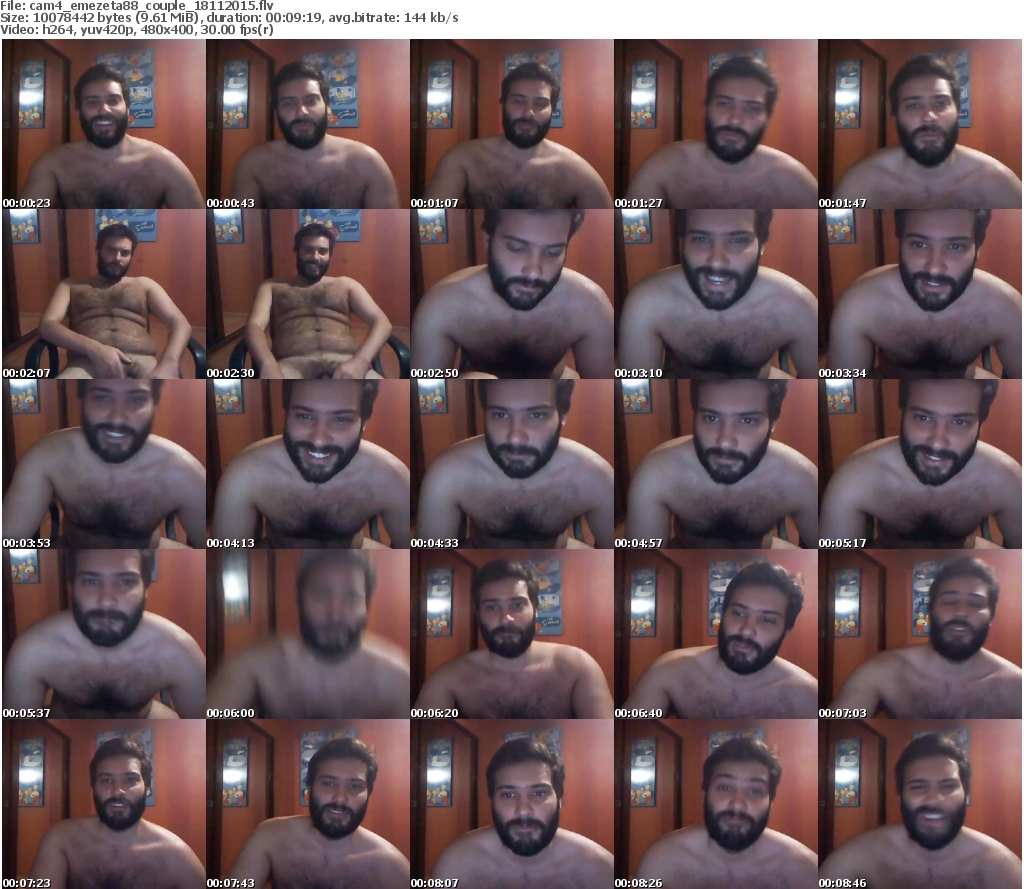Open the thumbnail stamped 00:00:23
The image size is (1024, 889).
104,124
